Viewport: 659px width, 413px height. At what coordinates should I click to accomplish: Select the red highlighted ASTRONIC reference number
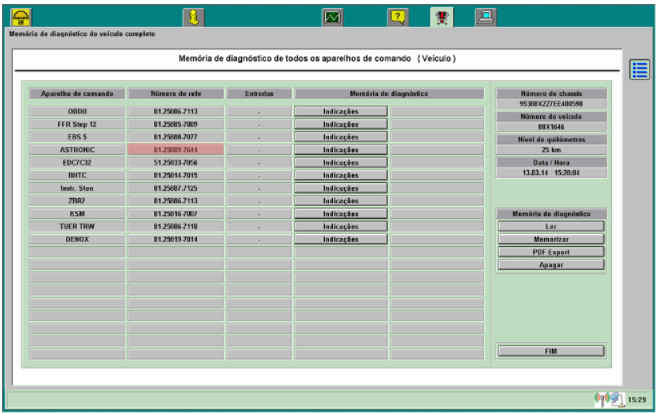[175, 149]
